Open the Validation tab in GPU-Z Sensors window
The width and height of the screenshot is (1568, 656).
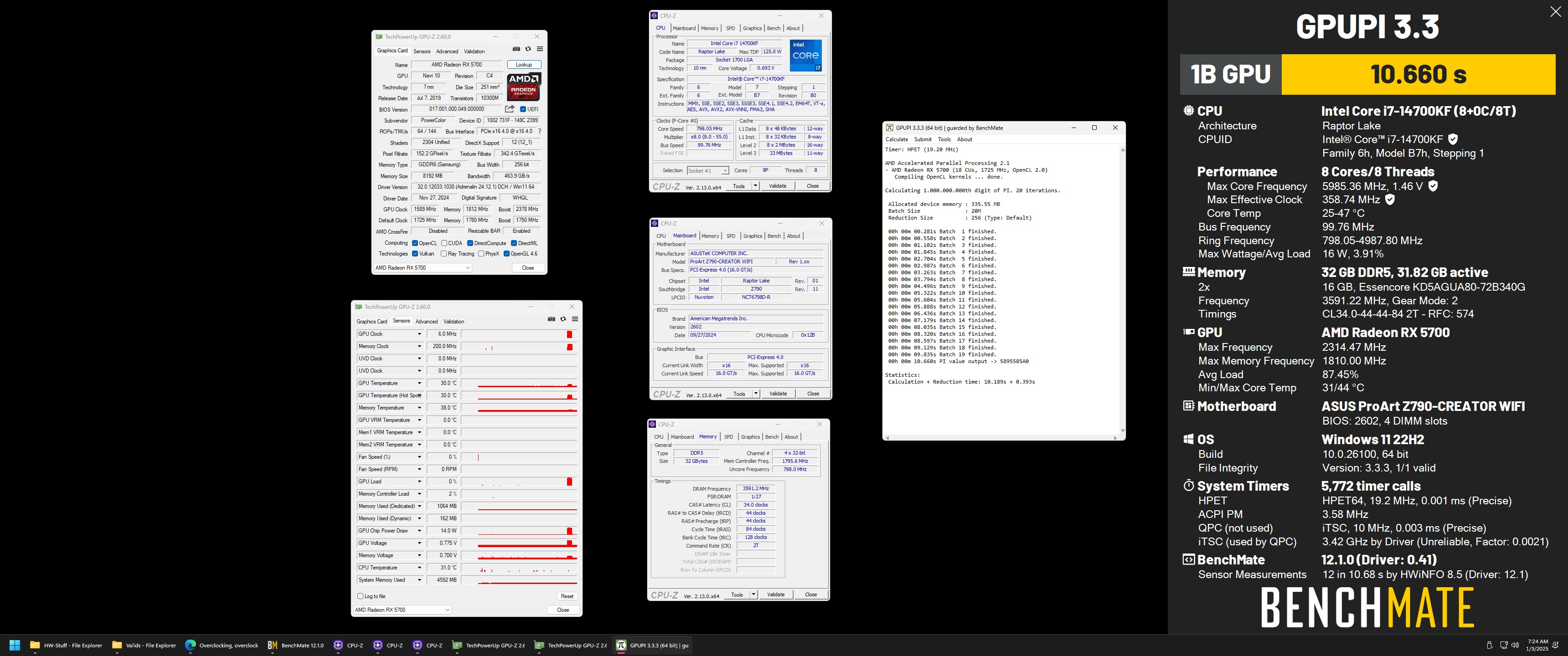click(454, 322)
